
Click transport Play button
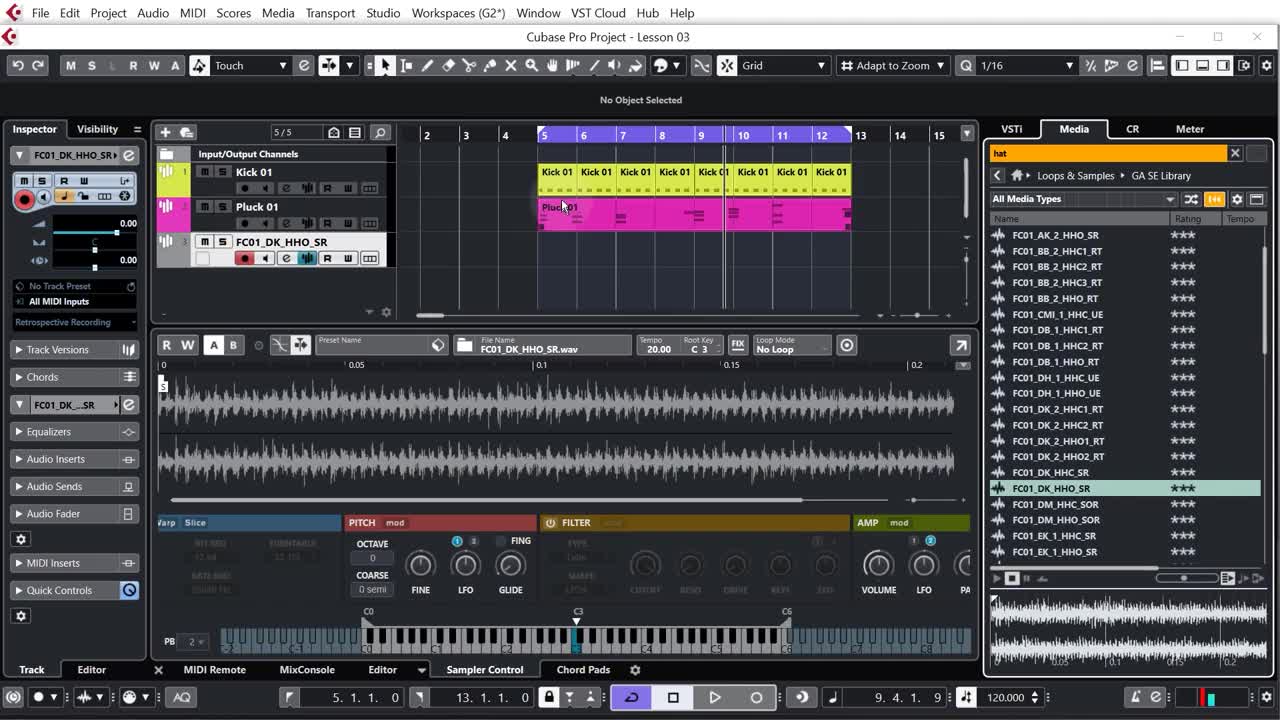tap(714, 697)
